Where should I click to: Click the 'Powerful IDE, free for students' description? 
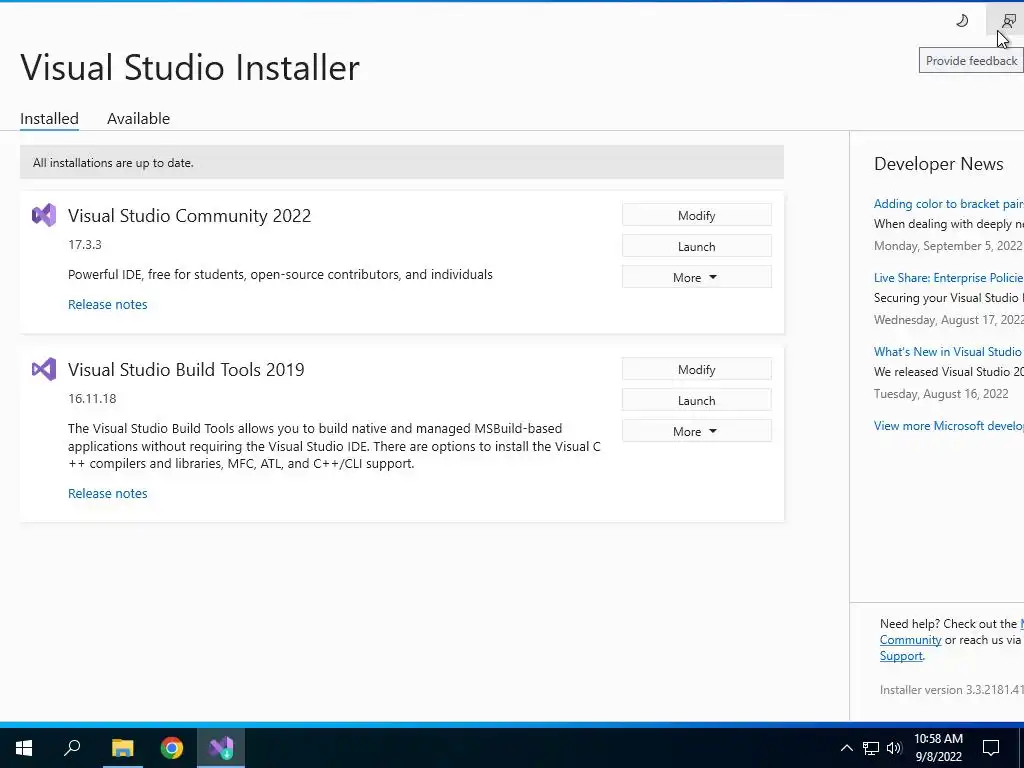tap(280, 274)
